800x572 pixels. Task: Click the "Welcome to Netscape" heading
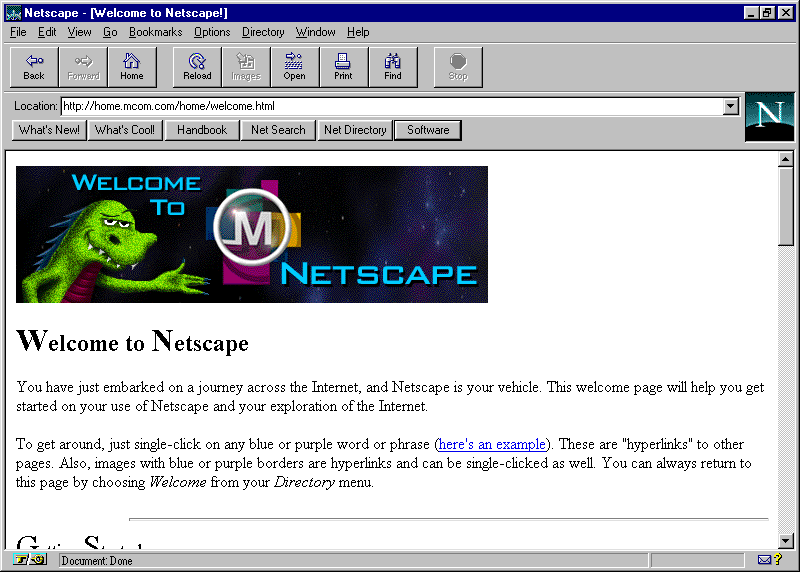click(133, 341)
